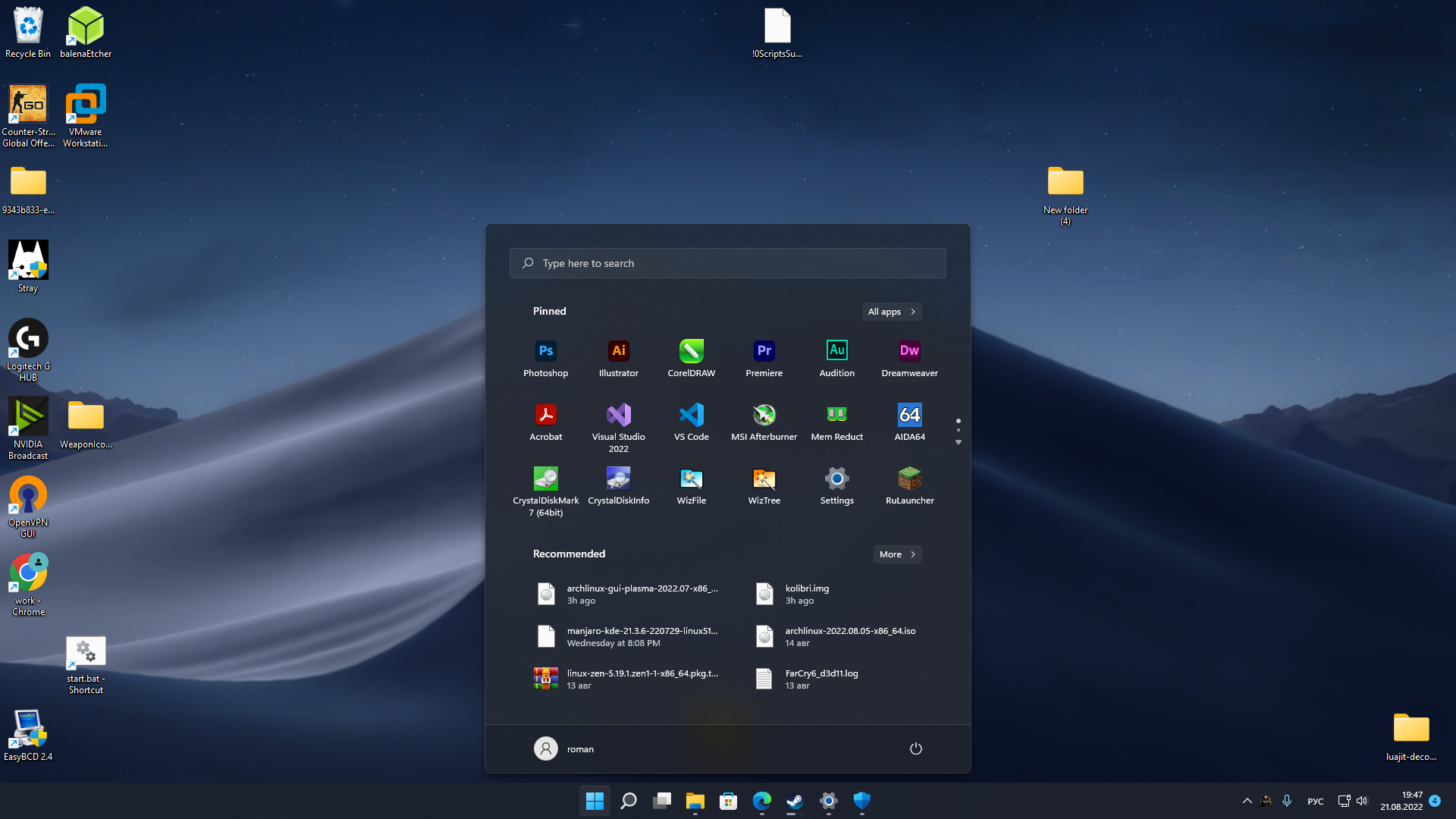Launch VS Code from pinned apps

click(691, 422)
